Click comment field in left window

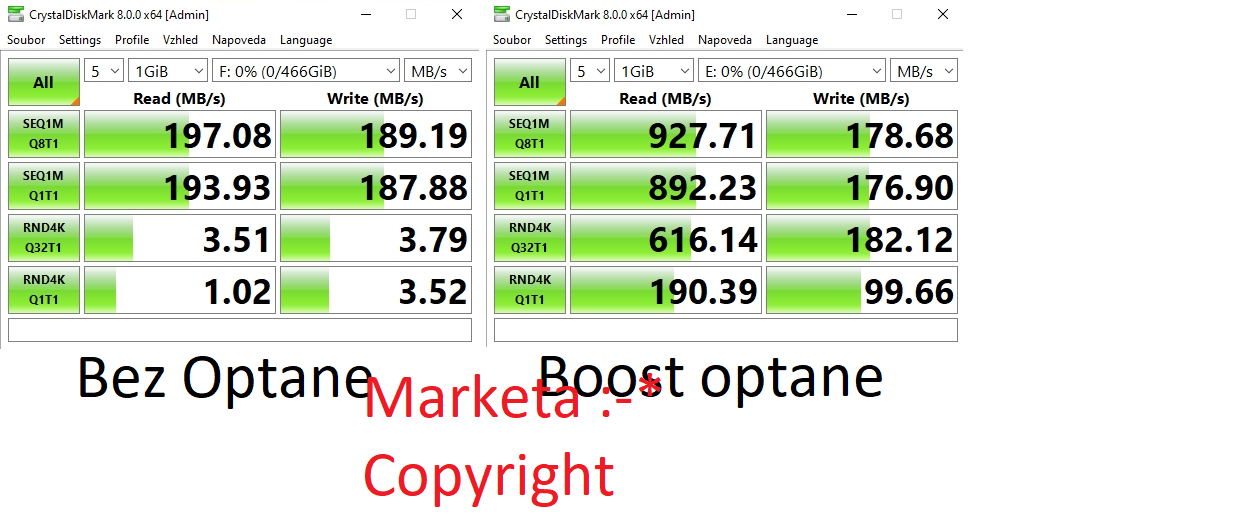click(240, 330)
